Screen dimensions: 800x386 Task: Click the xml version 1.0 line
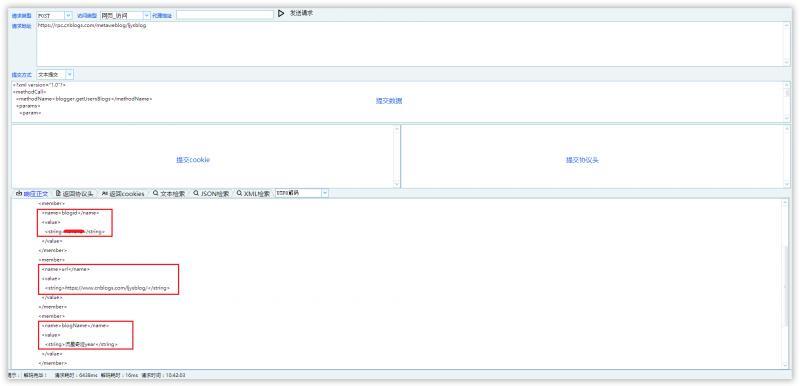pyautogui.click(x=39, y=85)
